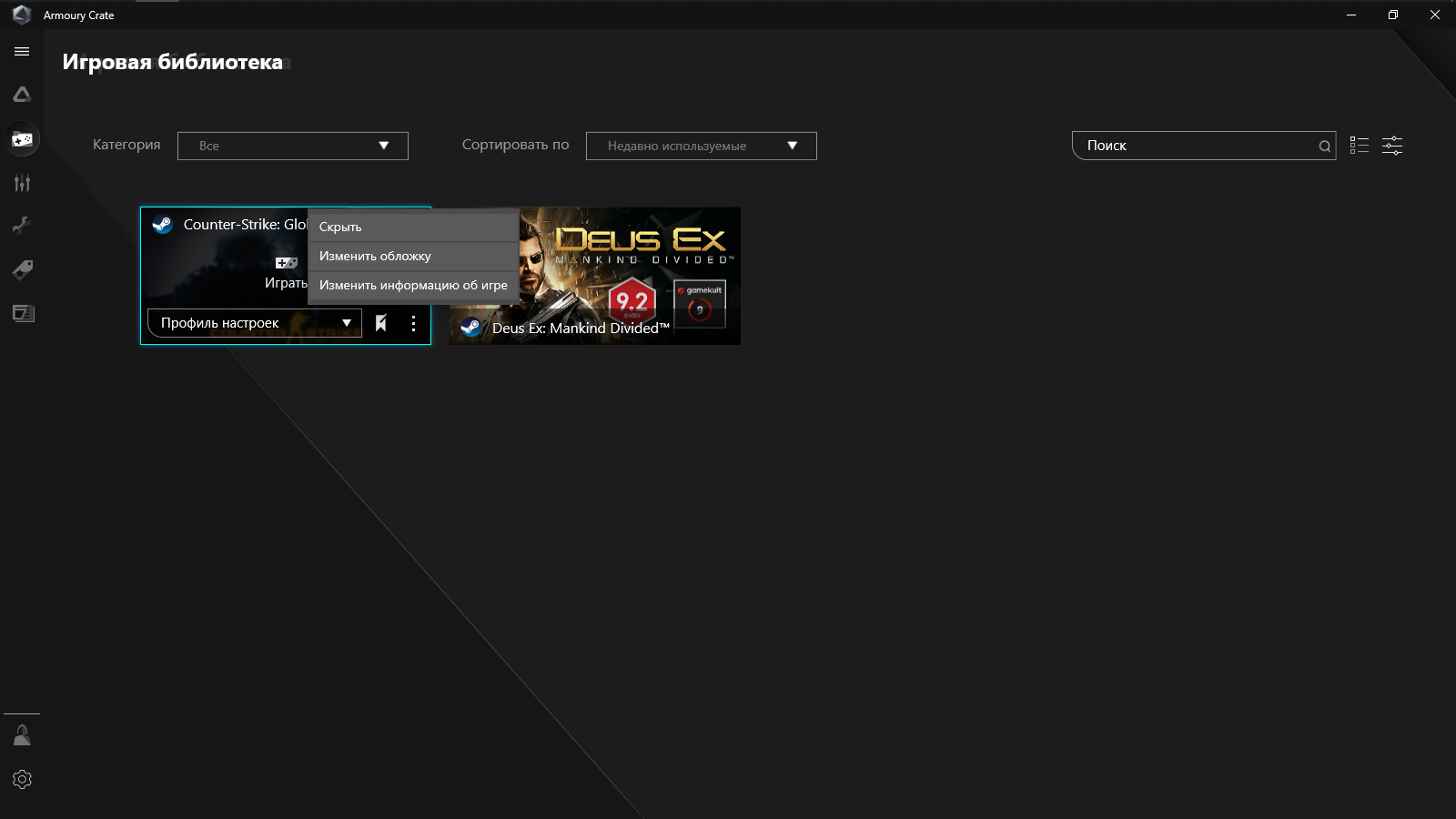The image size is (1456, 819).
Task: Open the Home dashboard sidebar icon
Action: pyautogui.click(x=22, y=95)
